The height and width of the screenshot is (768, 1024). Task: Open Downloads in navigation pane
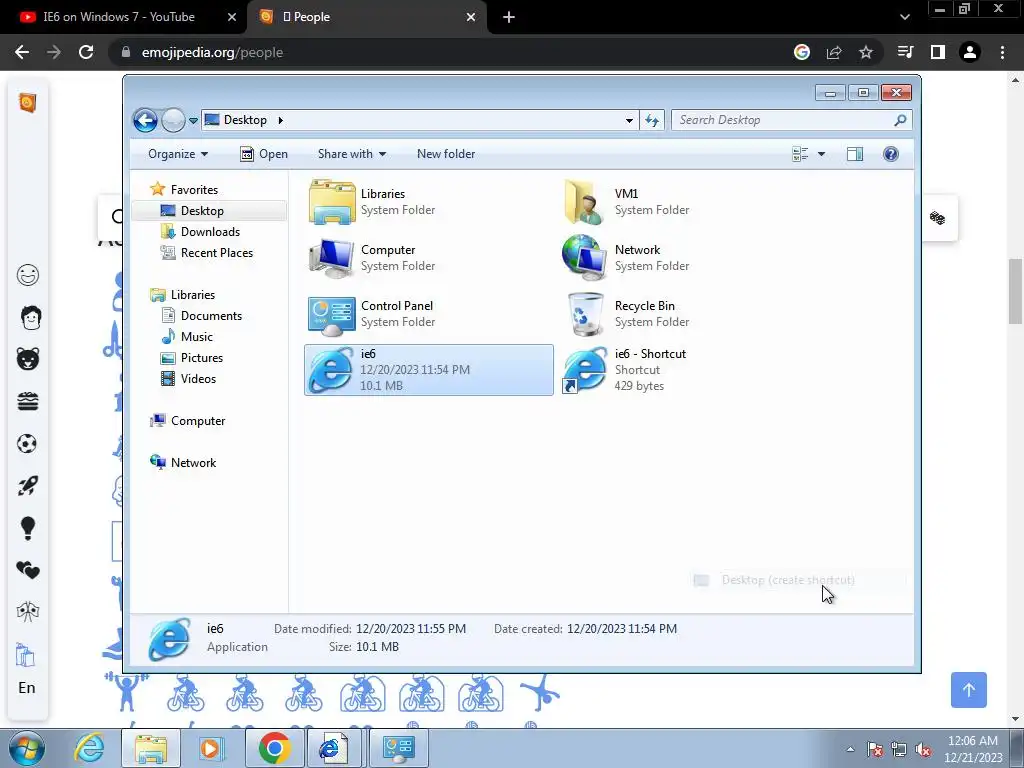210,232
